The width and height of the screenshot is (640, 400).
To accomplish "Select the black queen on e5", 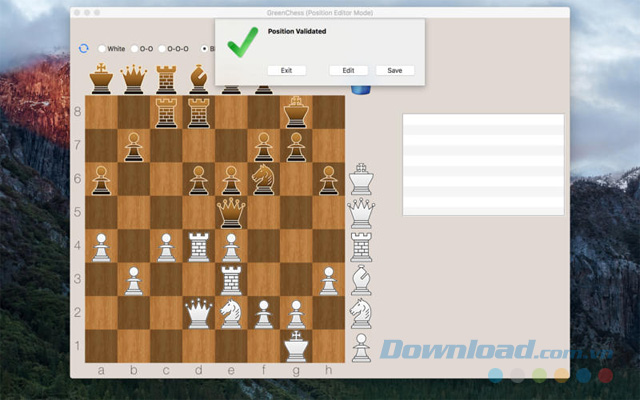I will (x=231, y=213).
